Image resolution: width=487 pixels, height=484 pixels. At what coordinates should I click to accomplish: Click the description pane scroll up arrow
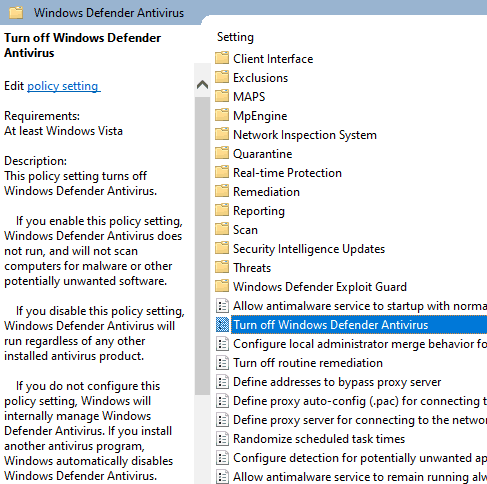(202, 85)
